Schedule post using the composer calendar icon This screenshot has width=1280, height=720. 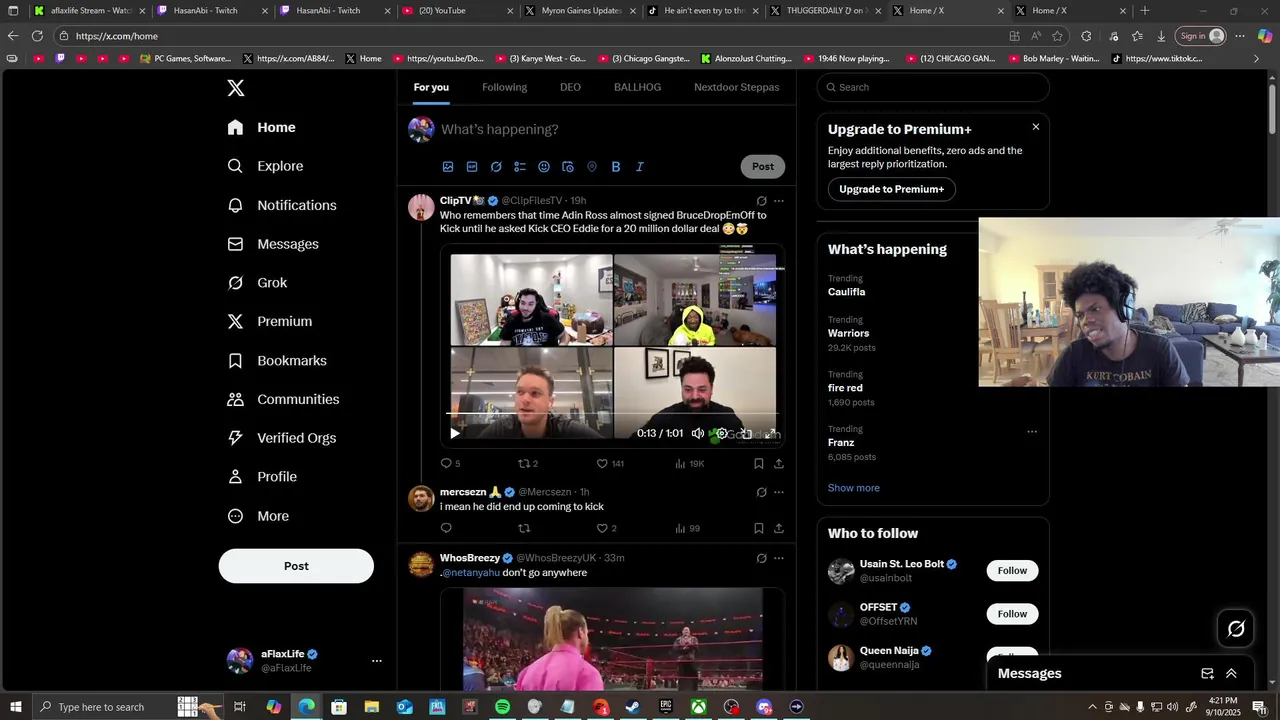[x=568, y=167]
